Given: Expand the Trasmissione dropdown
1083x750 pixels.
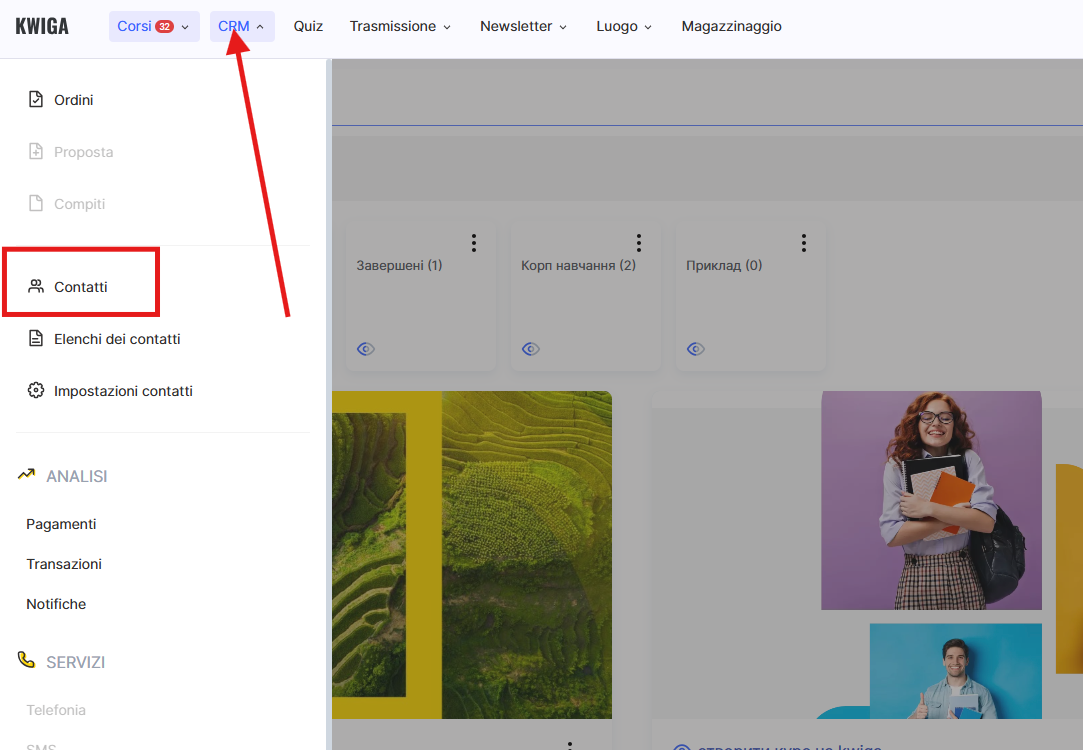Looking at the screenshot, I should (x=400, y=27).
